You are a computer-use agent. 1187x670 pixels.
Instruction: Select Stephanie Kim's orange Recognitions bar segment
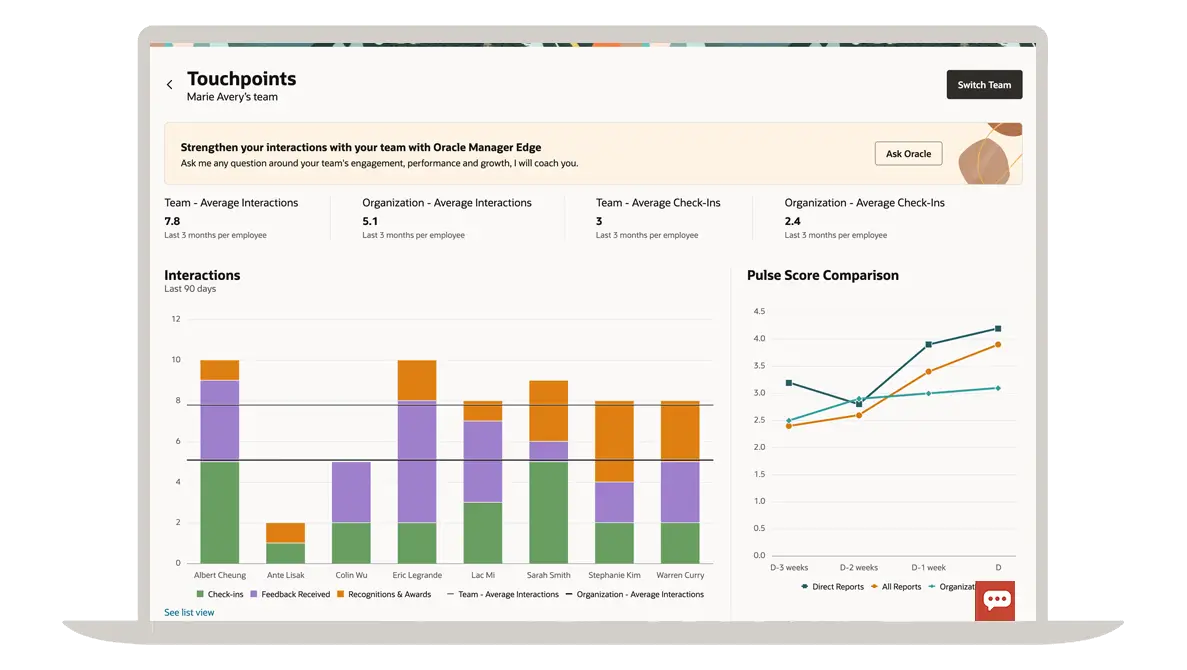pyautogui.click(x=614, y=442)
